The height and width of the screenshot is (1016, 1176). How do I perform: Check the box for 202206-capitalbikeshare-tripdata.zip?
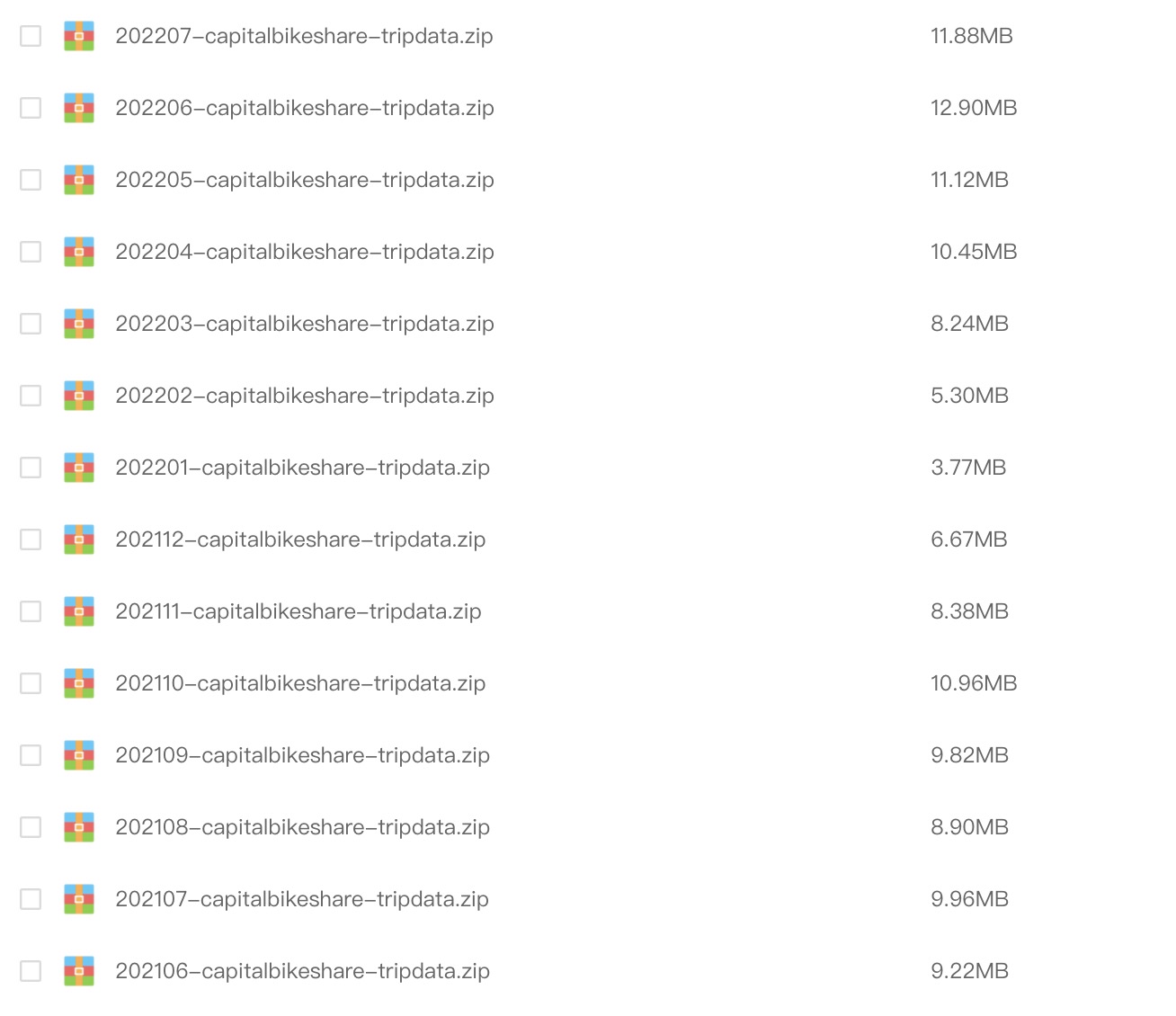pyautogui.click(x=31, y=108)
